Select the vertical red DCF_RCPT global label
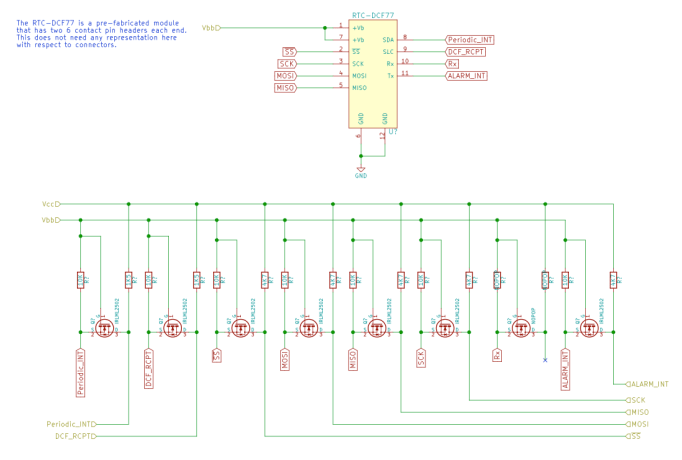Viewport: 682px width, 460px height. (x=149, y=369)
